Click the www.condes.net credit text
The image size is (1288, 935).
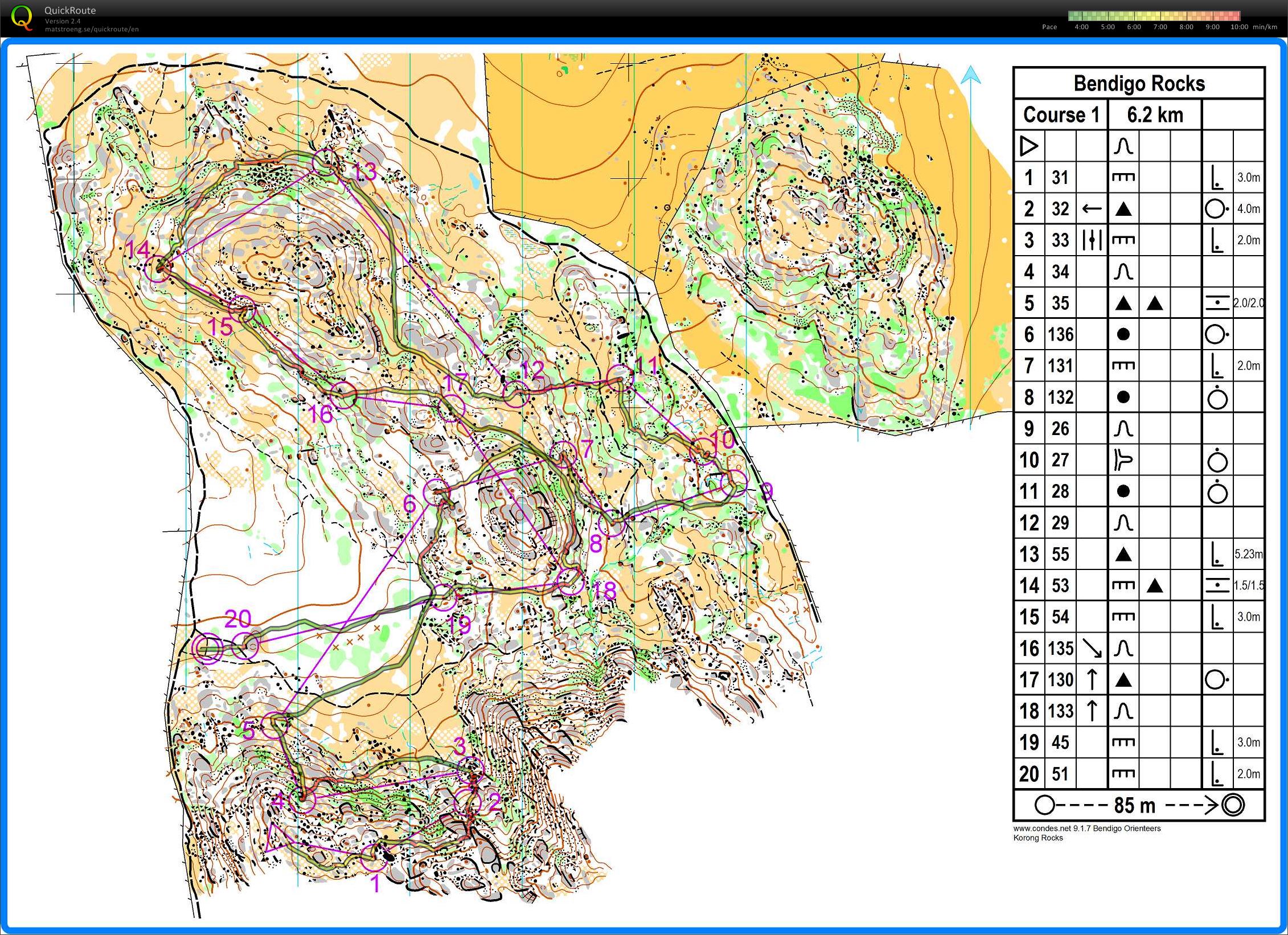(x=1086, y=829)
